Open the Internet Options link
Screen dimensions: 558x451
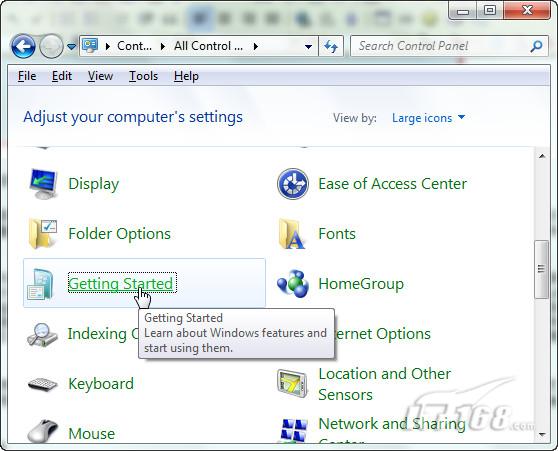tap(383, 334)
